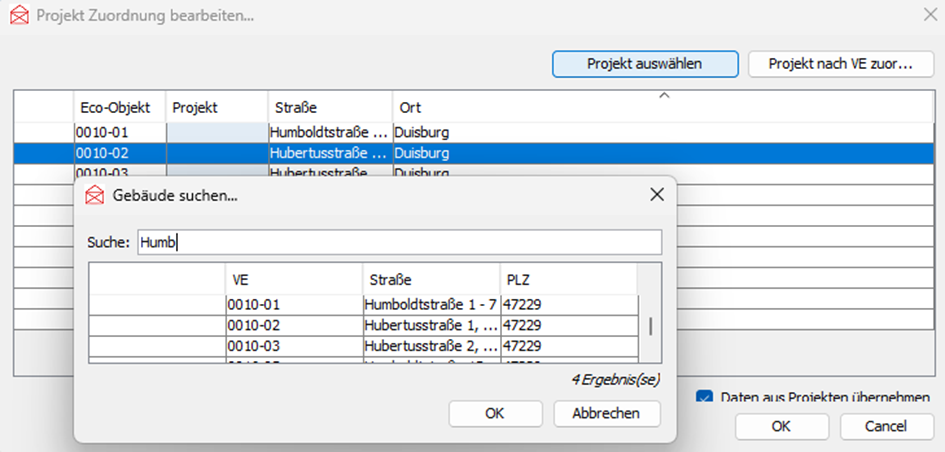
Task: Click the Gebäude suchen dialog app icon
Action: pos(95,195)
